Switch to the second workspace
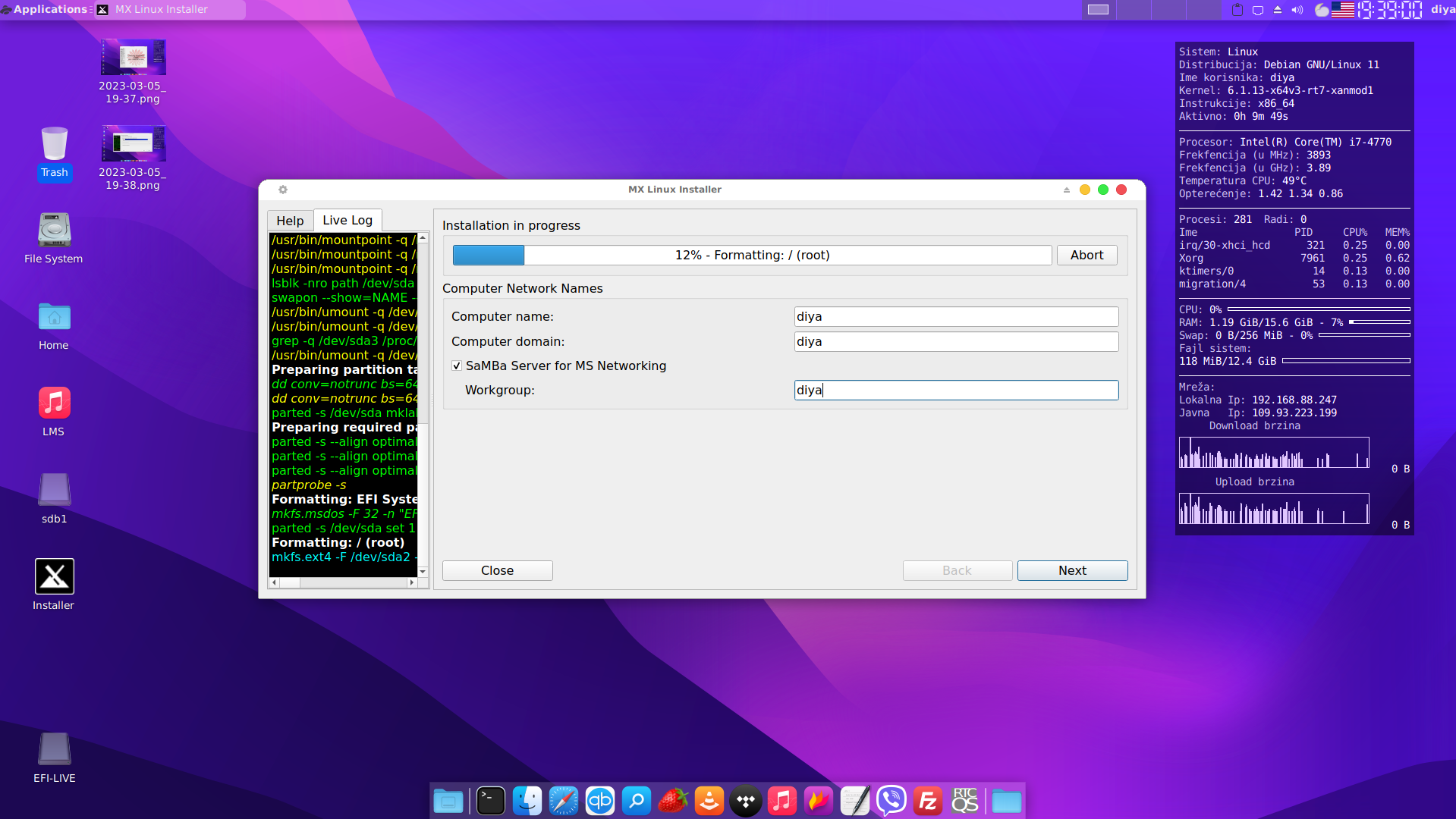This screenshot has height=819, width=1456. tap(1134, 9)
